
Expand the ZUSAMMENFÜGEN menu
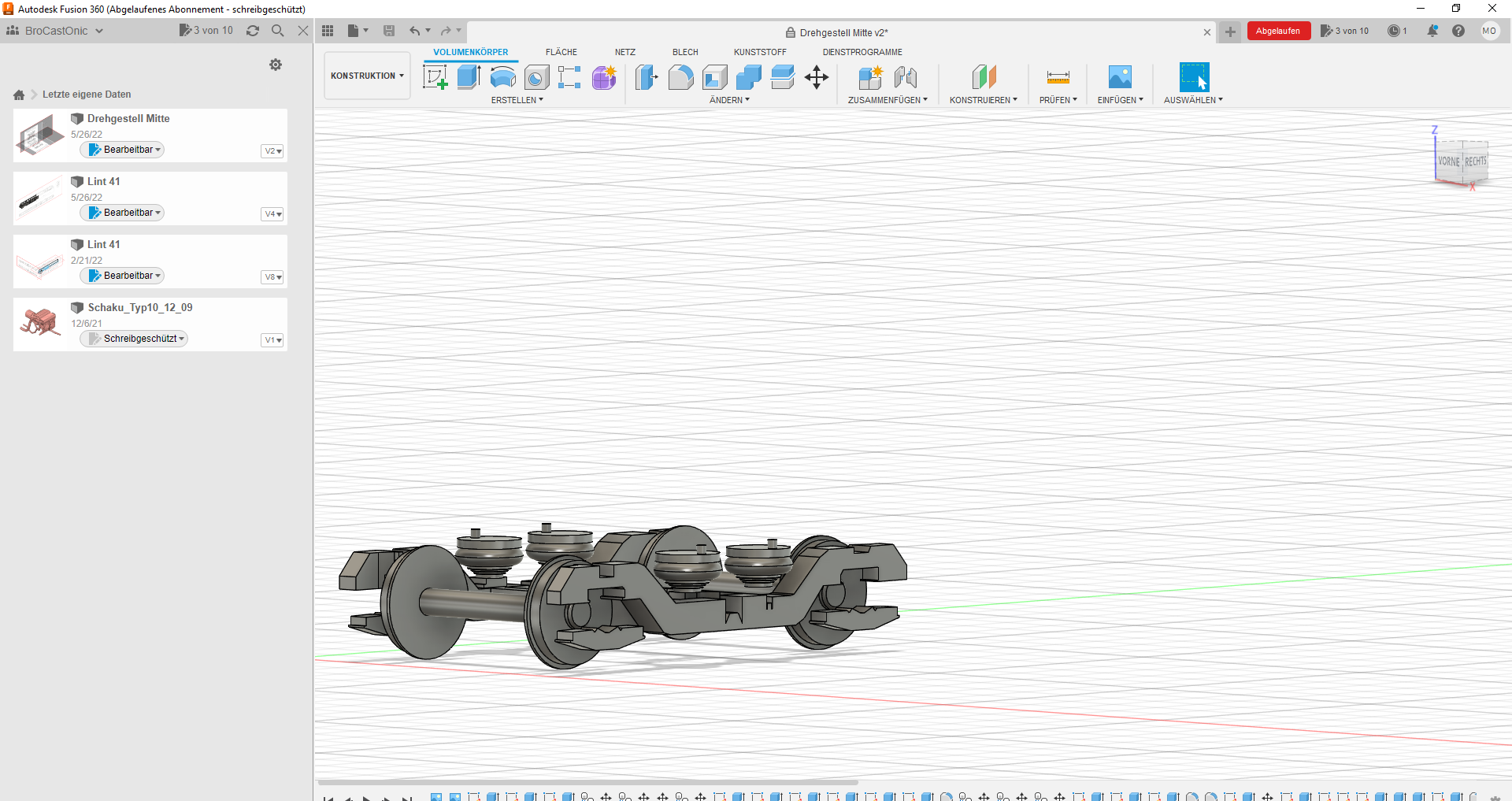coord(888,100)
